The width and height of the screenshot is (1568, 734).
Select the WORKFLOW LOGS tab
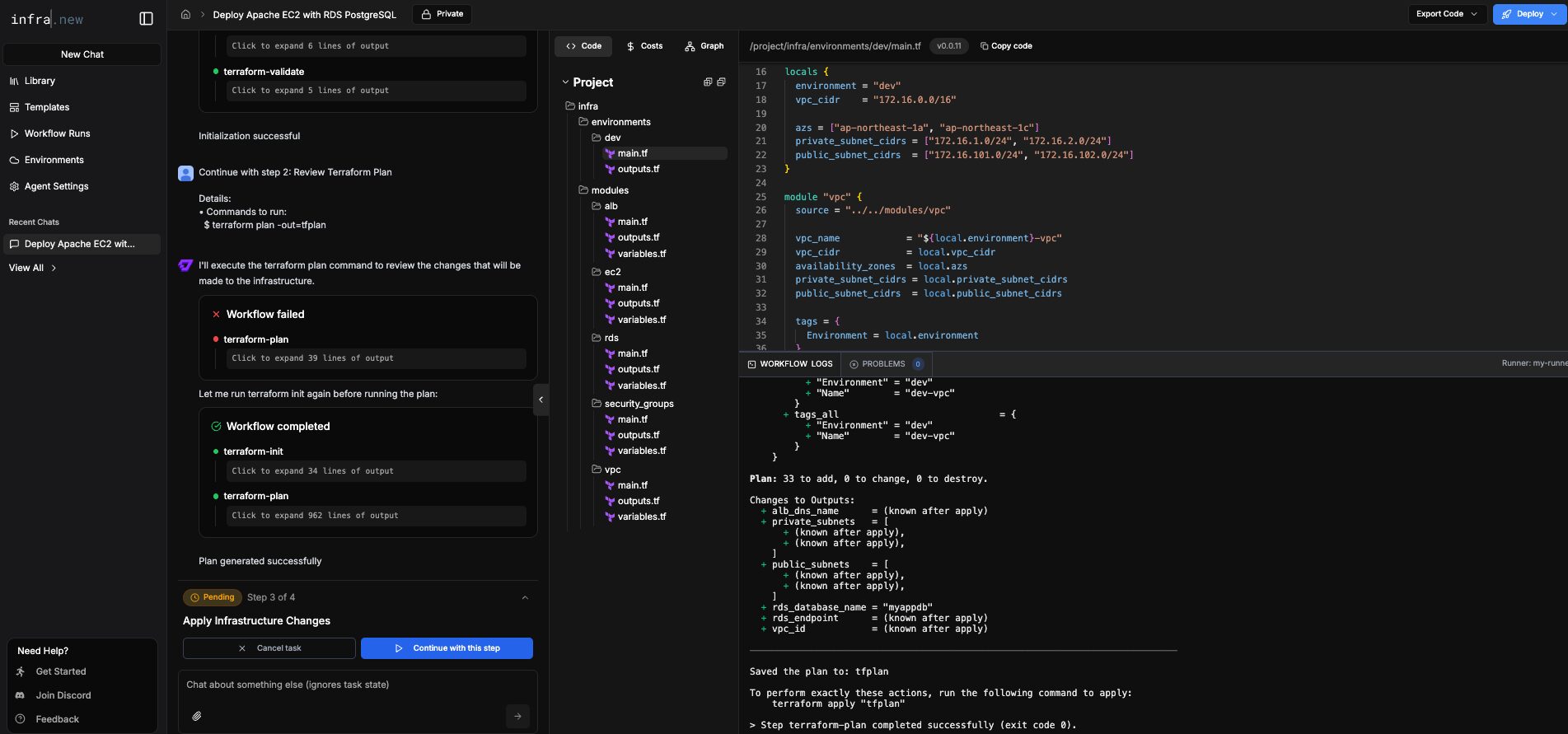coord(790,364)
